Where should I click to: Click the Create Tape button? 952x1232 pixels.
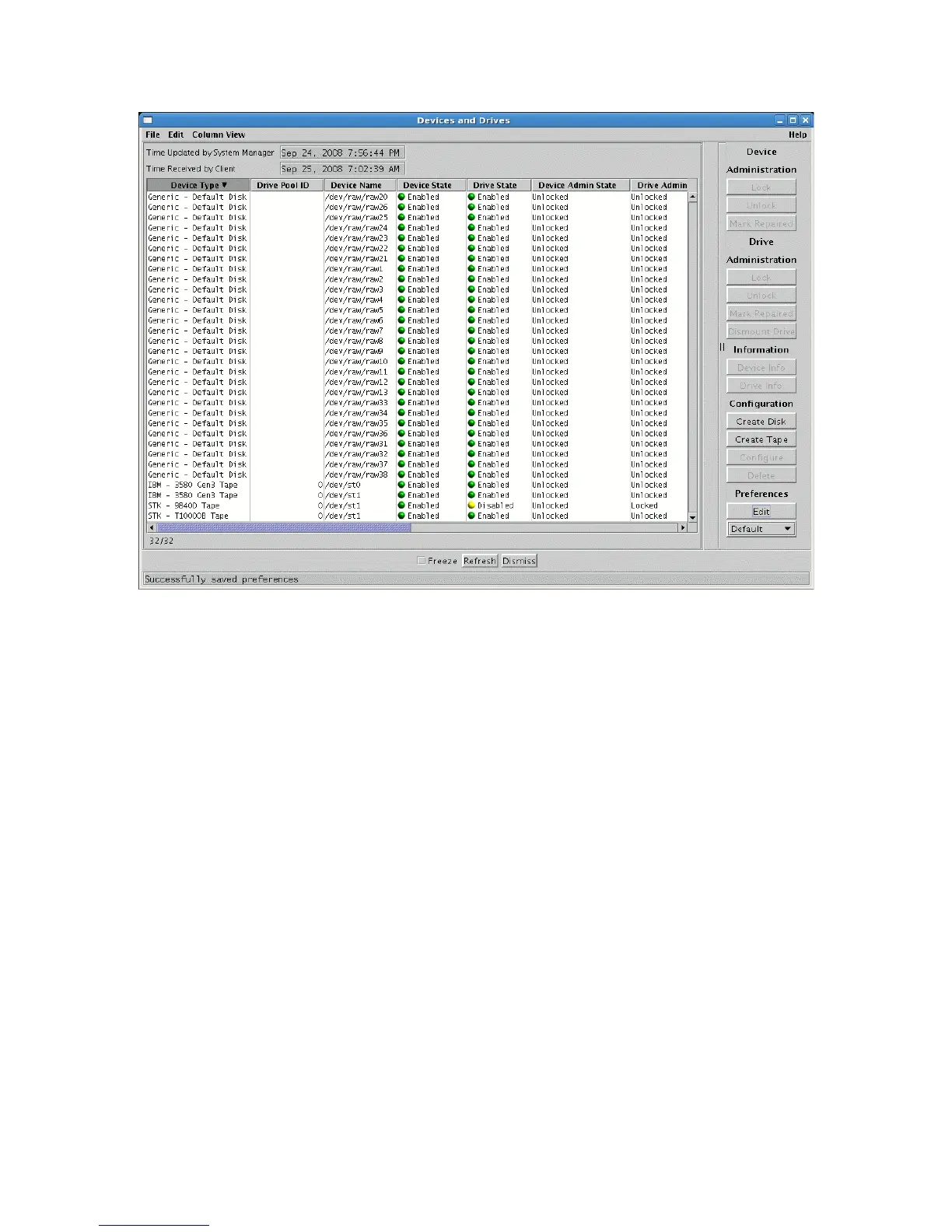tap(761, 439)
